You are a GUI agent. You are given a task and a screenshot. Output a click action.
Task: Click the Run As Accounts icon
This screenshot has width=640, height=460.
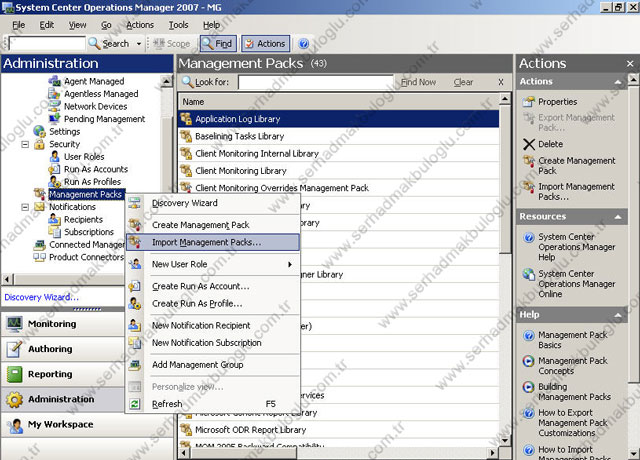click(x=54, y=169)
